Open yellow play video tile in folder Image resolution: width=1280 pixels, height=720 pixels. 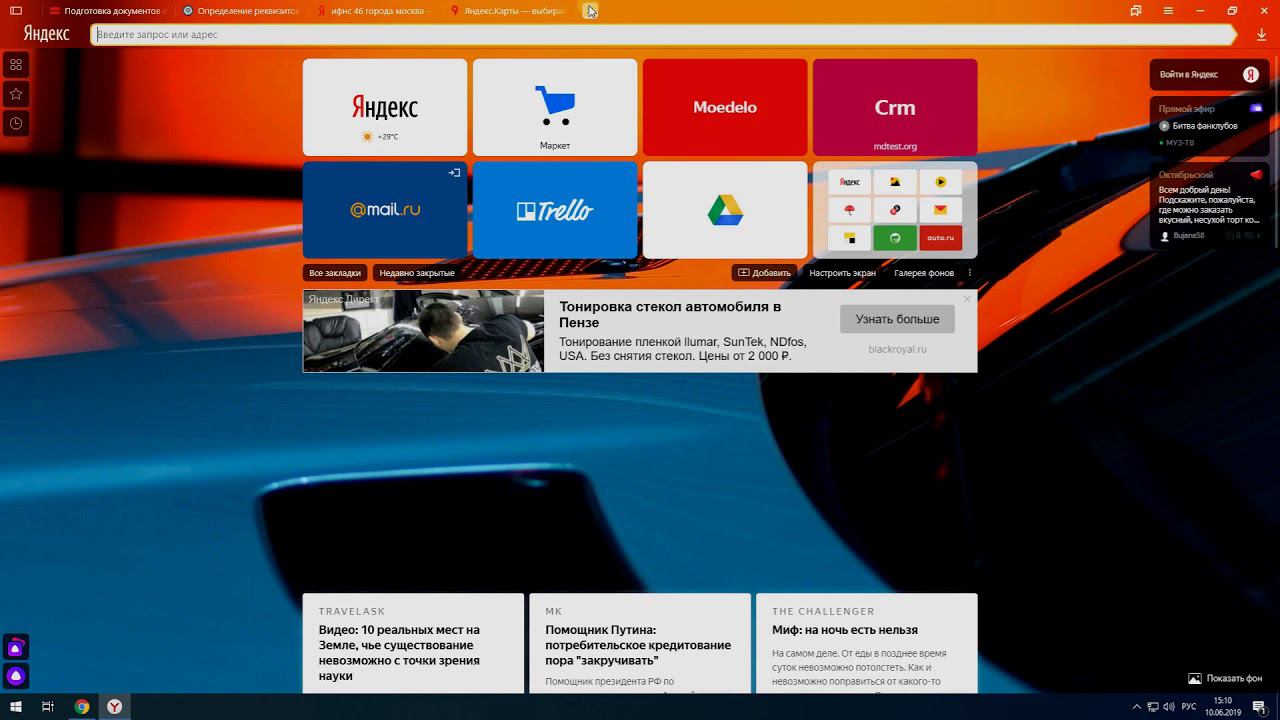pos(940,182)
